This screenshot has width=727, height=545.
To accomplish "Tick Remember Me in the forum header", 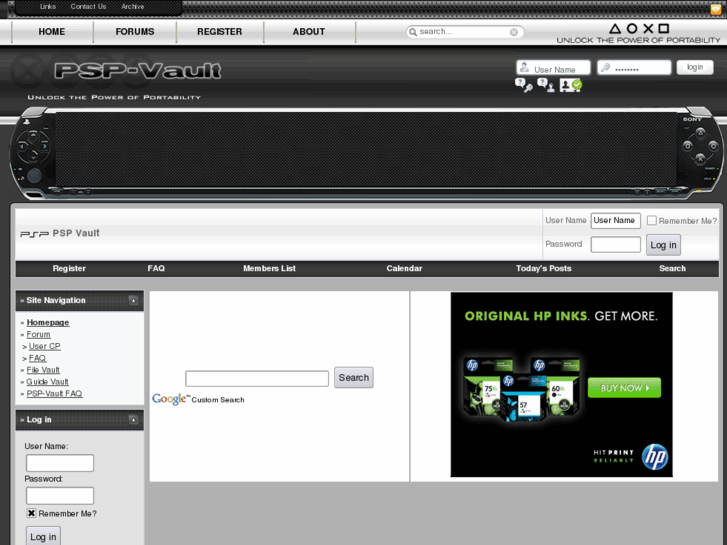I will coord(651,220).
